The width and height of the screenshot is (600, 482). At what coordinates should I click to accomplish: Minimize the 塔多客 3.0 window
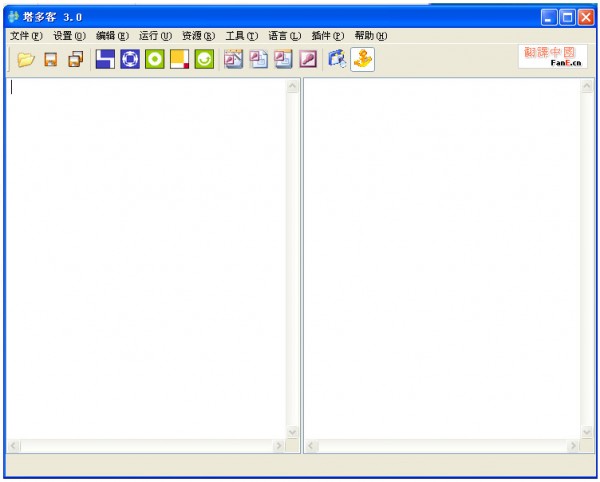549,18
